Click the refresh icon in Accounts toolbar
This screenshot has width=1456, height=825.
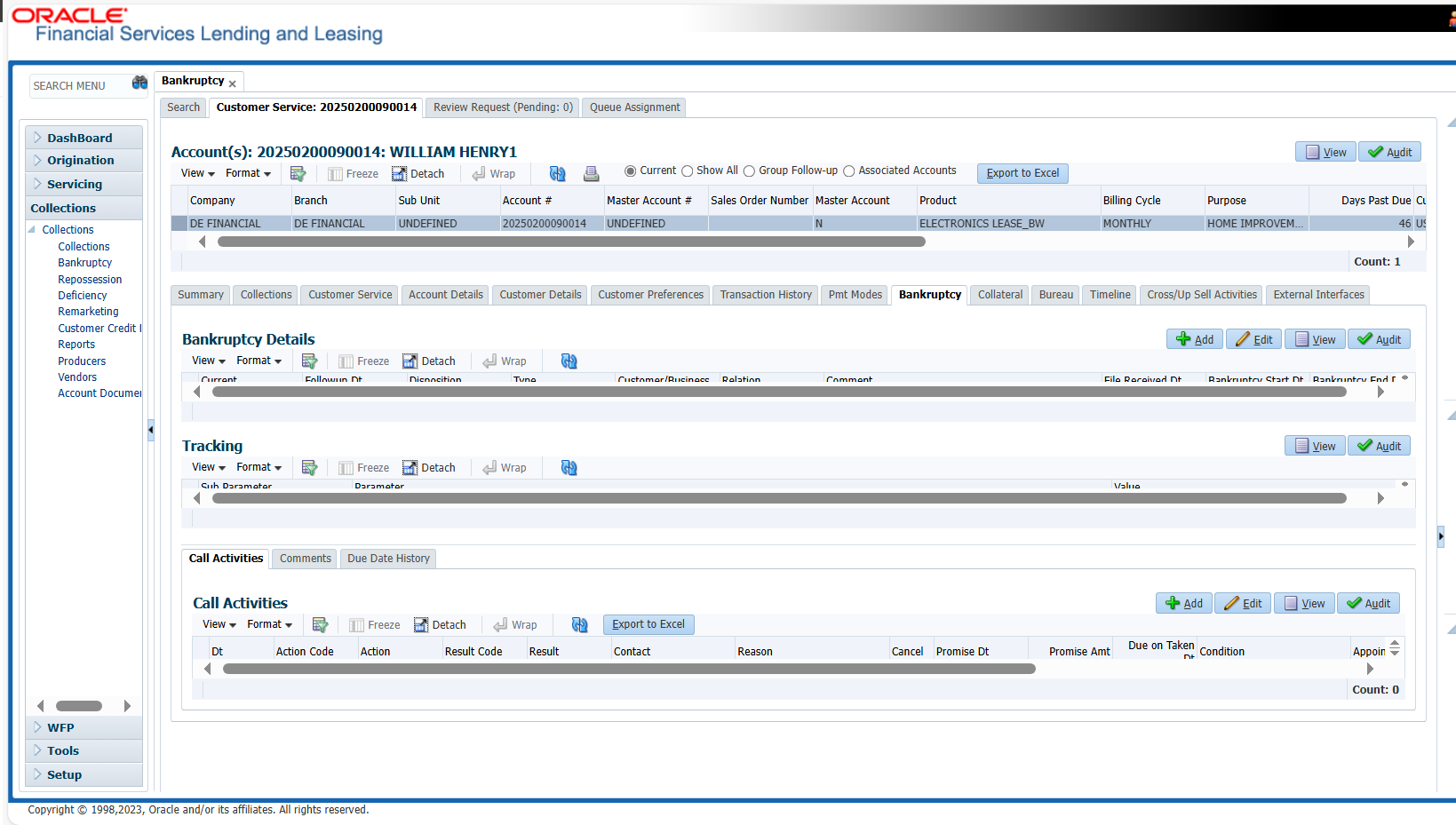point(557,174)
